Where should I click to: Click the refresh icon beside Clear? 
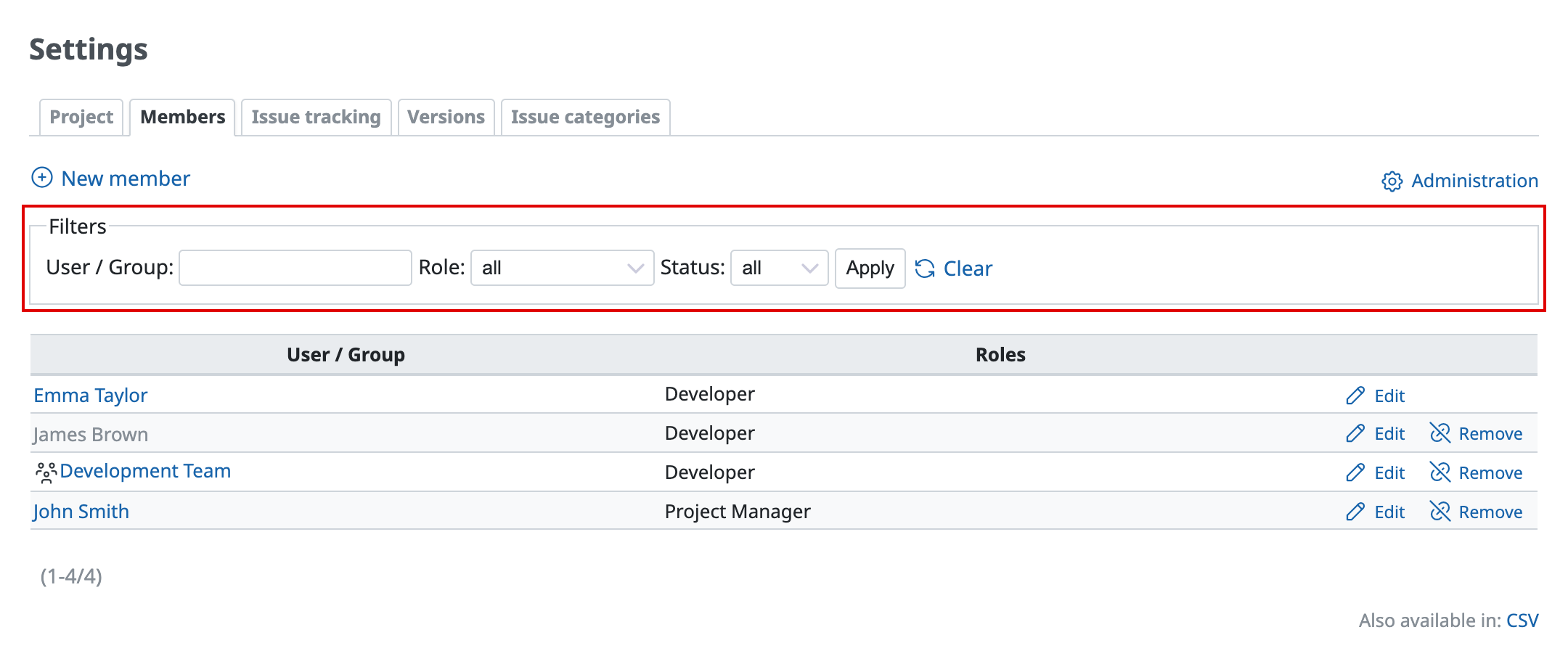coord(925,269)
